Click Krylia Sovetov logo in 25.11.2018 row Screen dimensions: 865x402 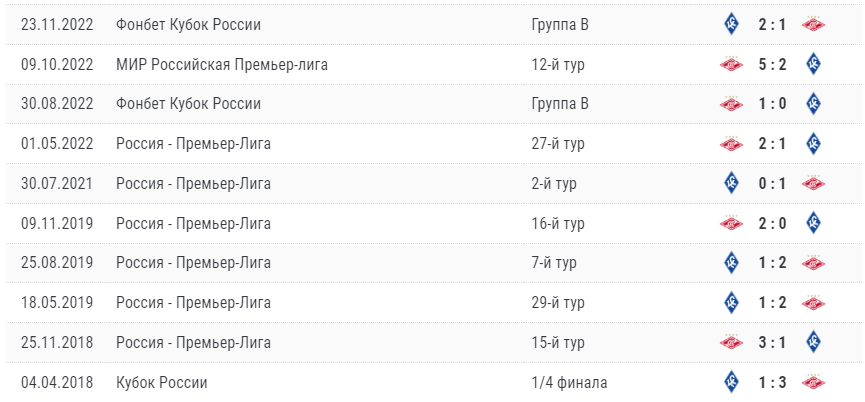tap(813, 342)
